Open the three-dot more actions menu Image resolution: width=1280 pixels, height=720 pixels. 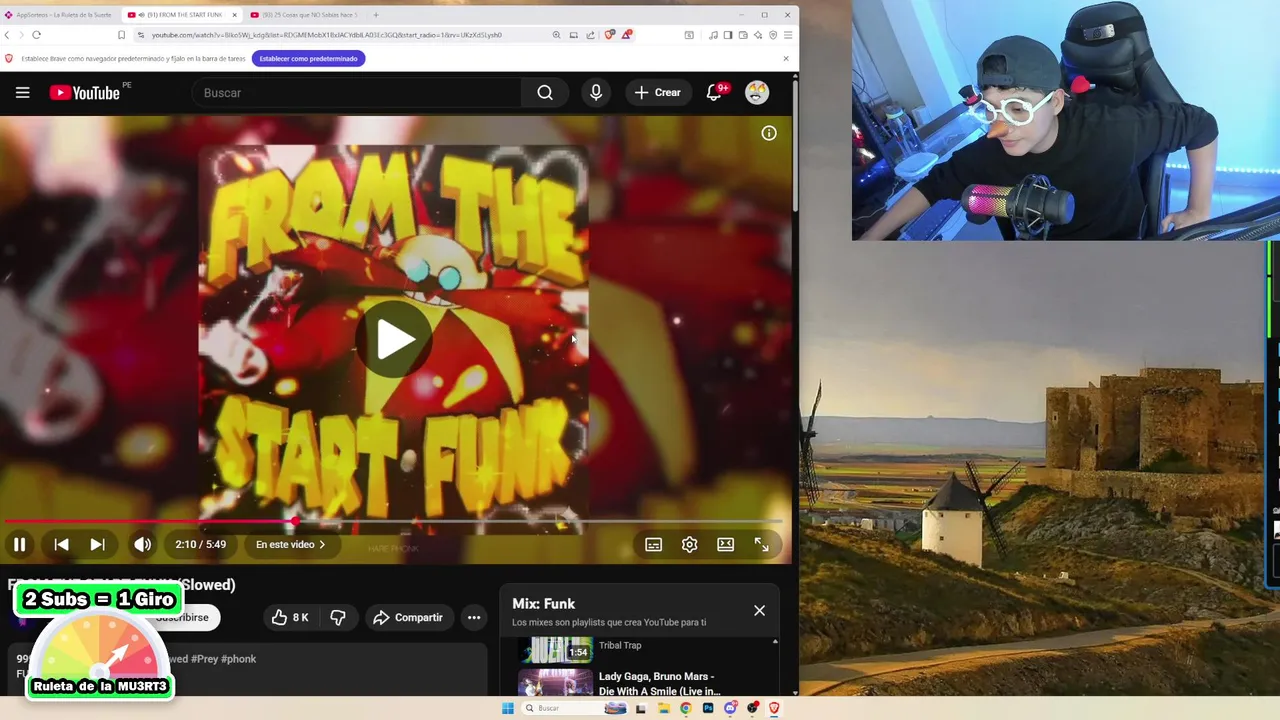[x=474, y=618]
